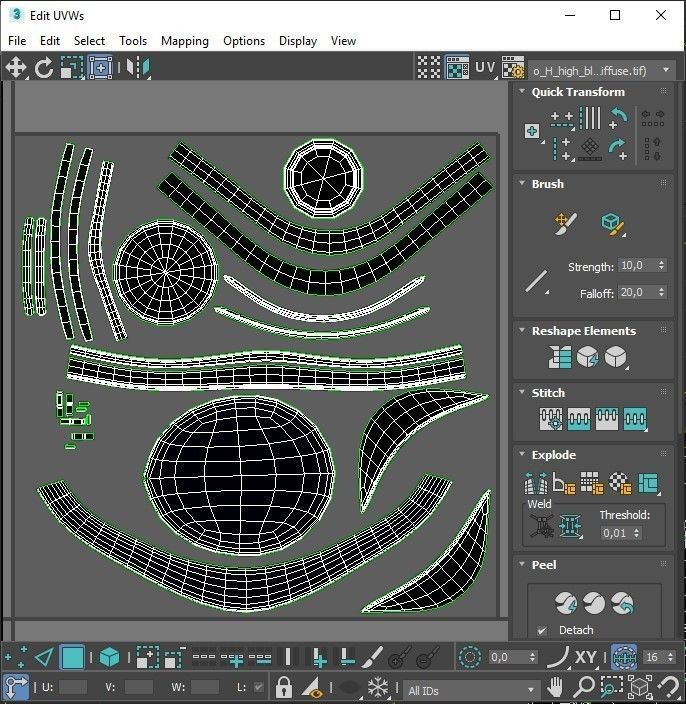This screenshot has height=704, width=686.
Task: Select the Rotate tool
Action: (x=44, y=68)
